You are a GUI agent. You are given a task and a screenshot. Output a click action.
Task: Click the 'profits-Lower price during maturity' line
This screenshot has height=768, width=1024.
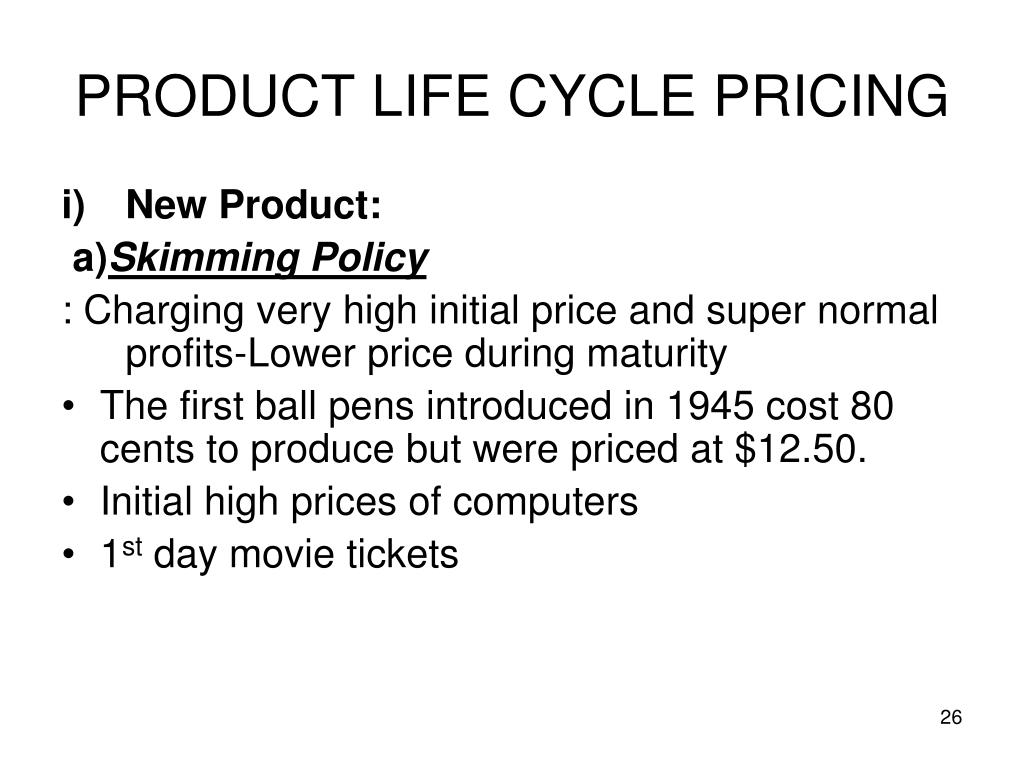point(426,355)
